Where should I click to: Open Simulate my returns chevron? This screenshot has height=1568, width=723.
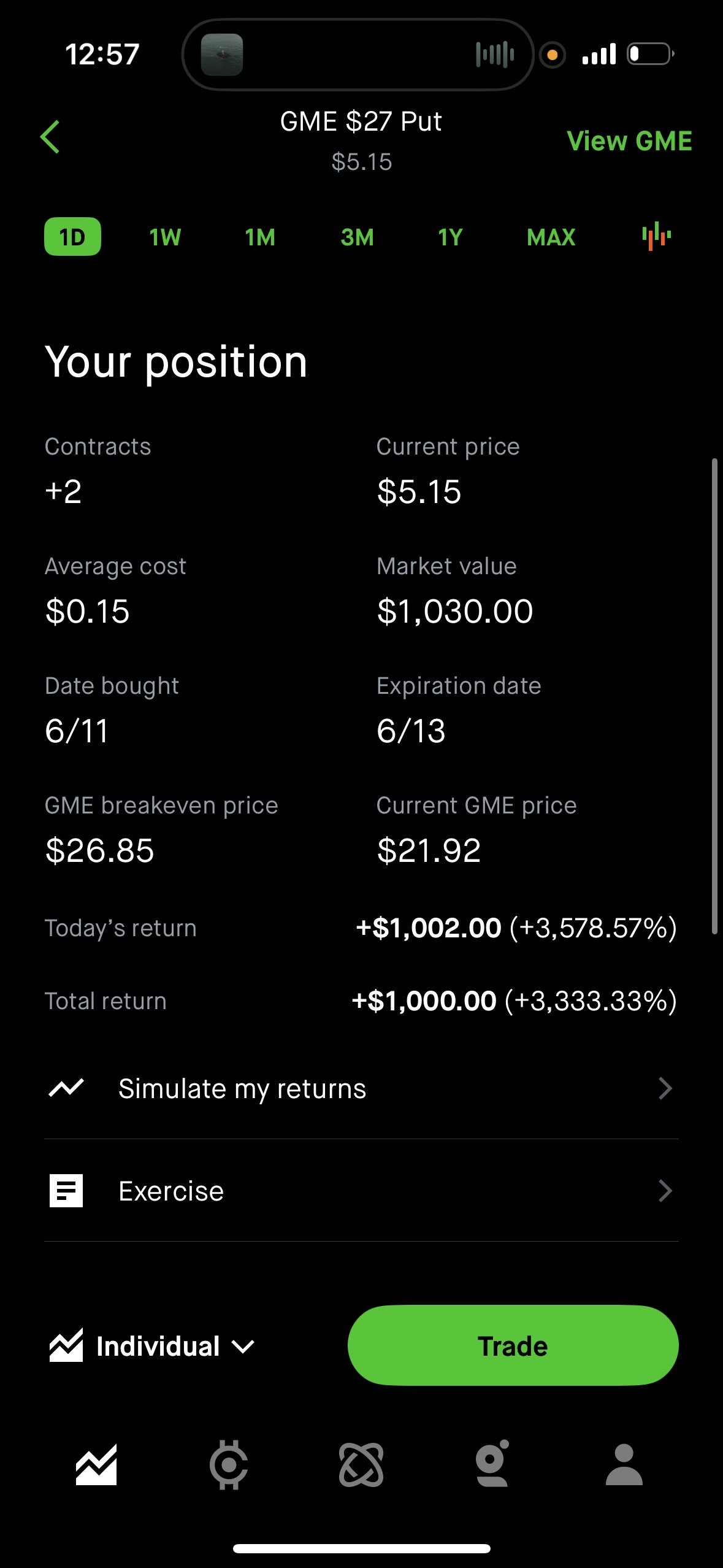coord(665,1088)
